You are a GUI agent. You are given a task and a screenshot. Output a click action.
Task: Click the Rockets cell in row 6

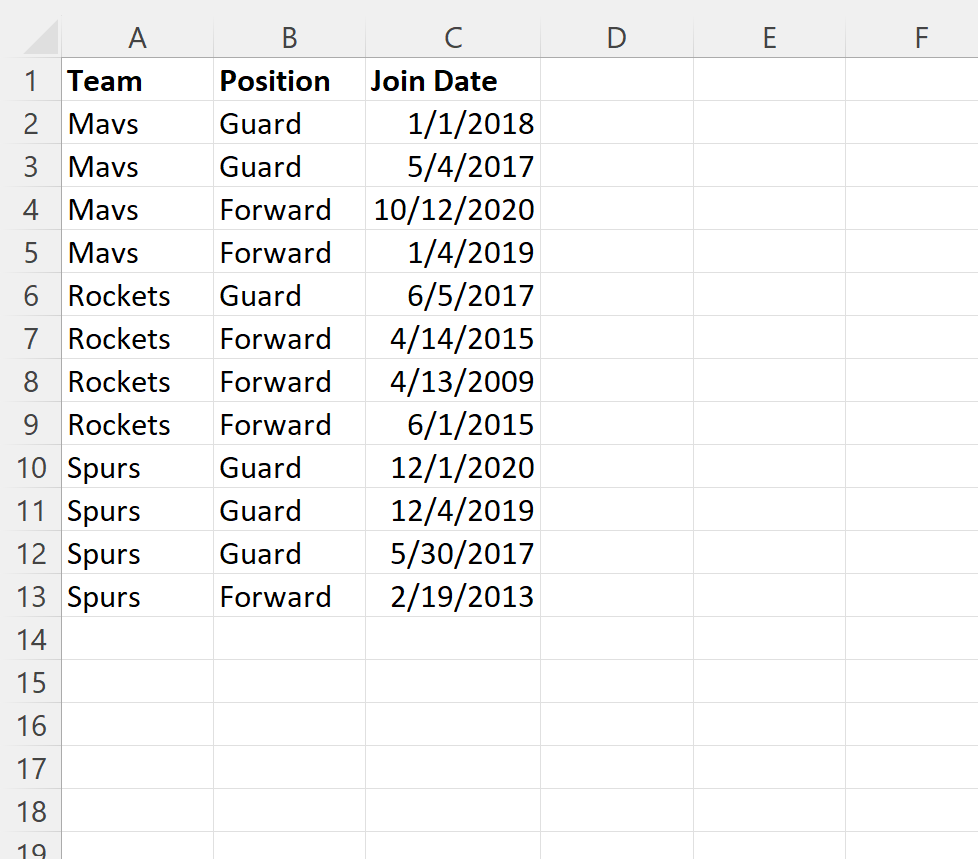[x=138, y=295]
